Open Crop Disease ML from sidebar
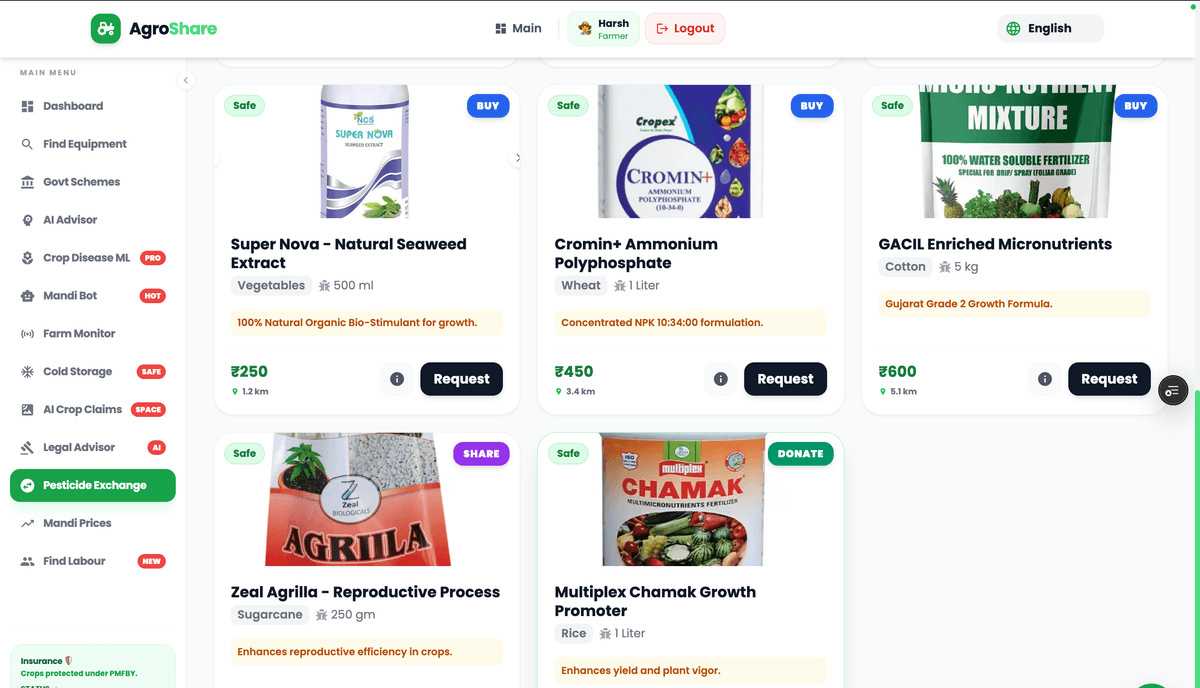The height and width of the screenshot is (688, 1200). tap(86, 258)
